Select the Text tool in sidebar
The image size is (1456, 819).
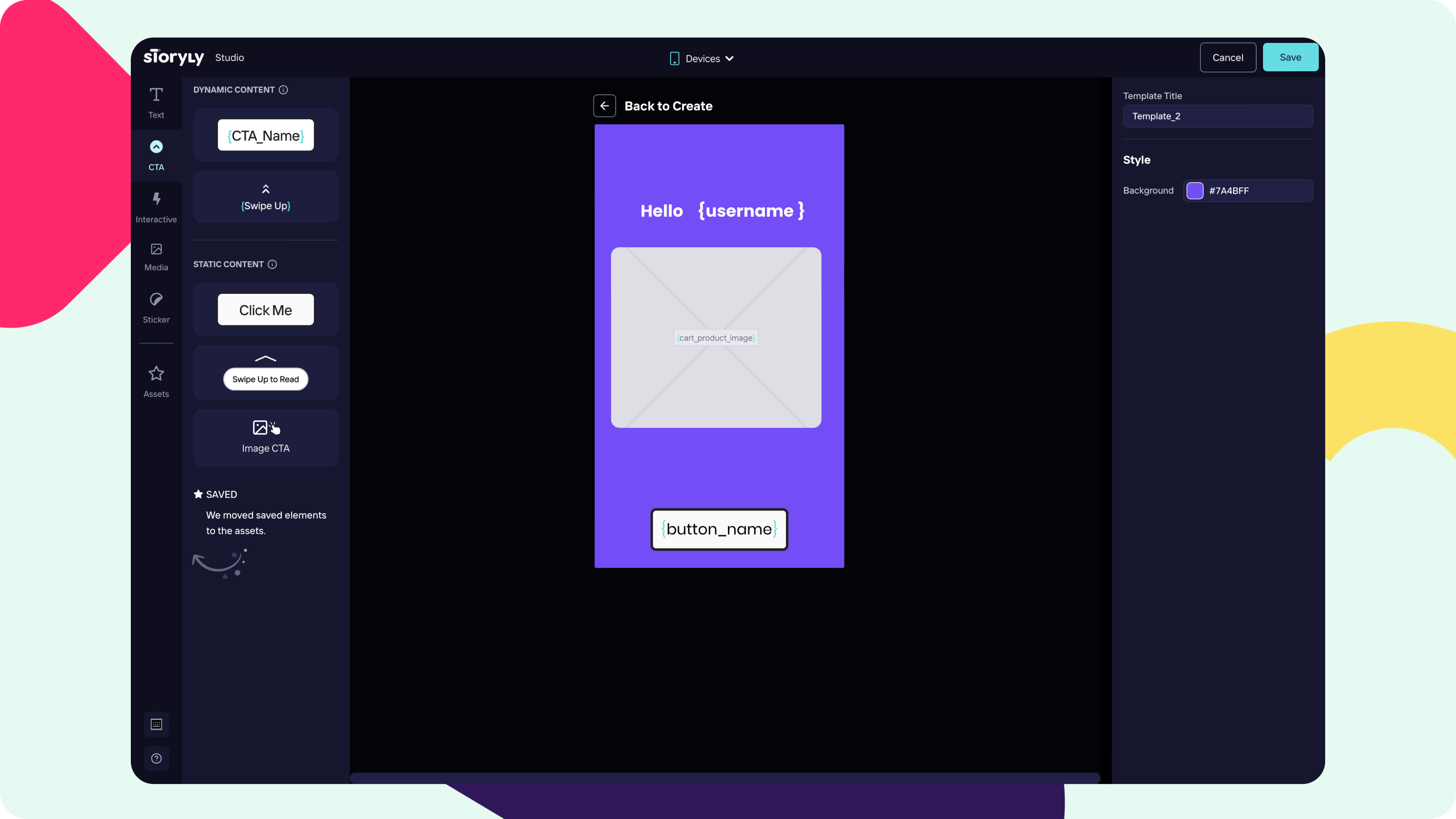[x=156, y=103]
